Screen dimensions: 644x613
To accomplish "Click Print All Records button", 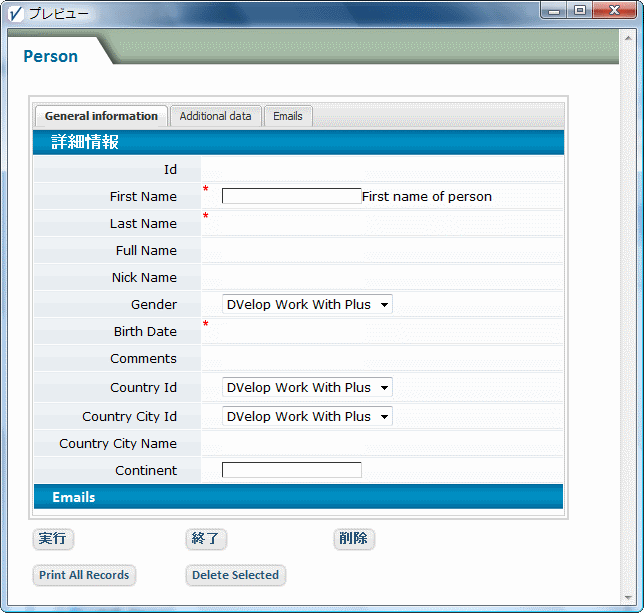I will click(x=84, y=576).
